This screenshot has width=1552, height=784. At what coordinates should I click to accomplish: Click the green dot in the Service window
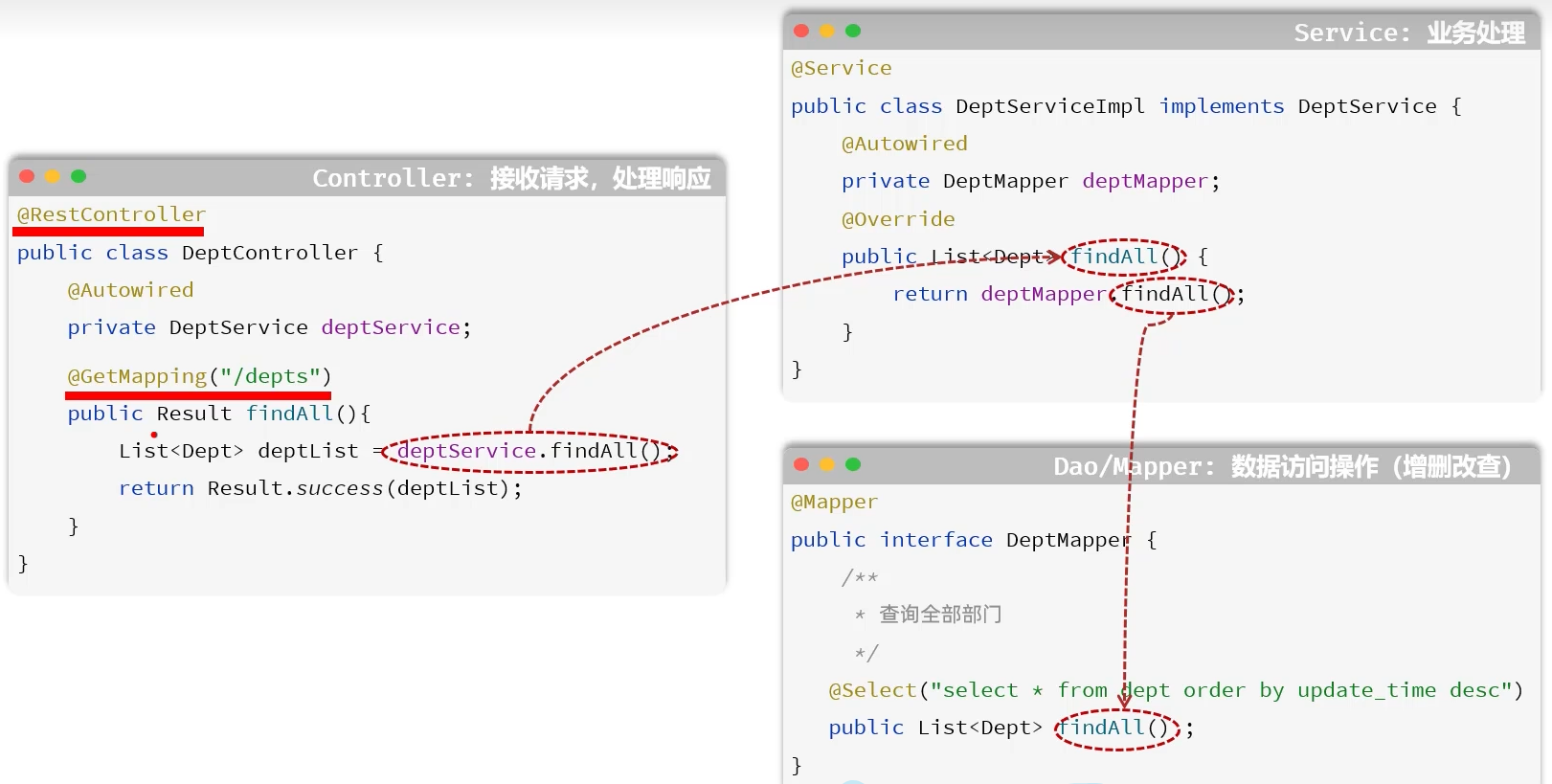[x=853, y=31]
